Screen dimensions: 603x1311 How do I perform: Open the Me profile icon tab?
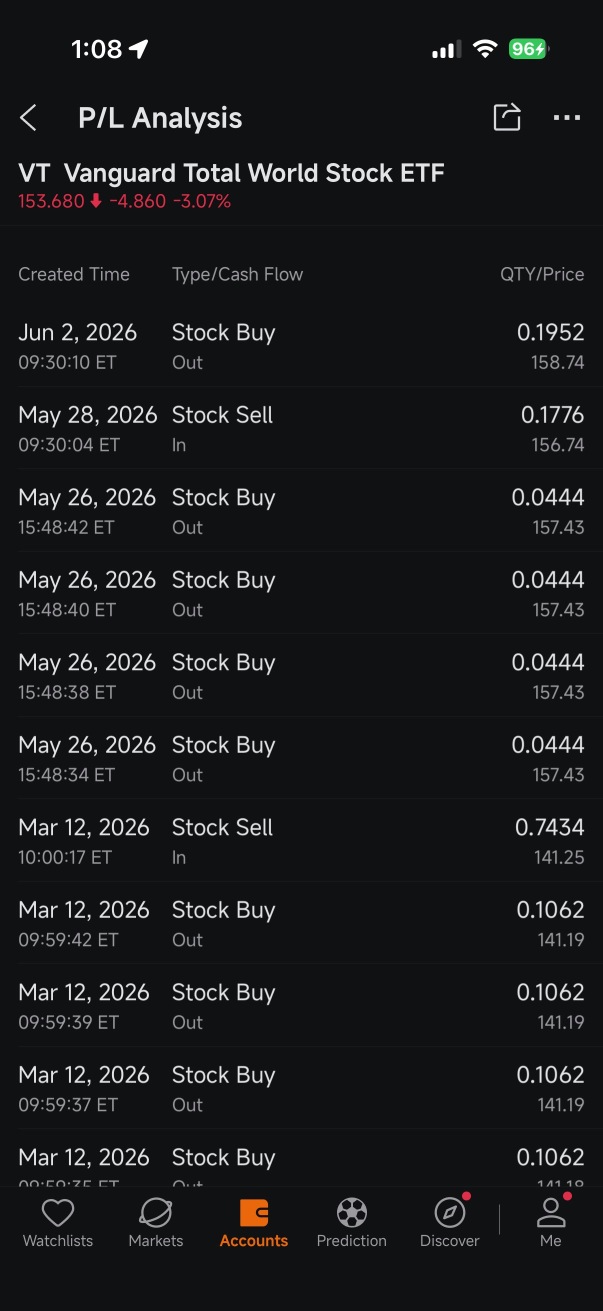[551, 1223]
